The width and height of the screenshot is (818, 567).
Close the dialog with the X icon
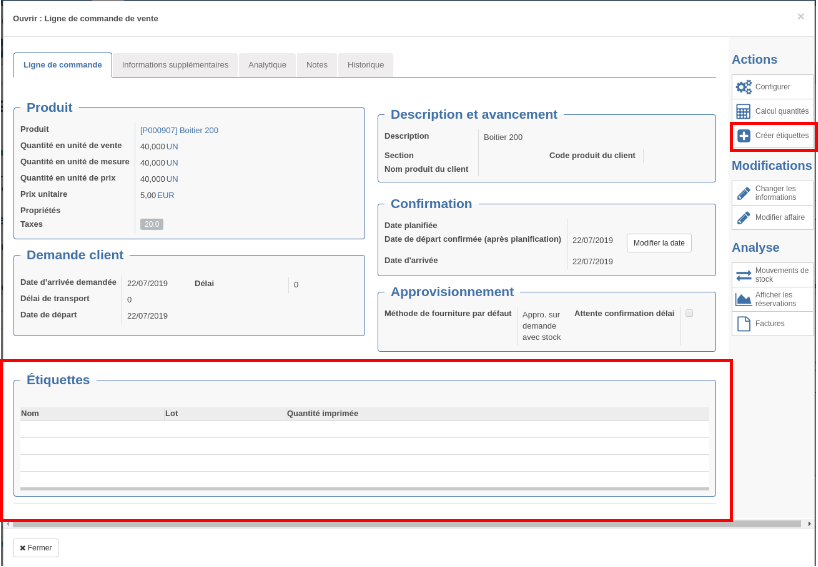click(x=801, y=17)
